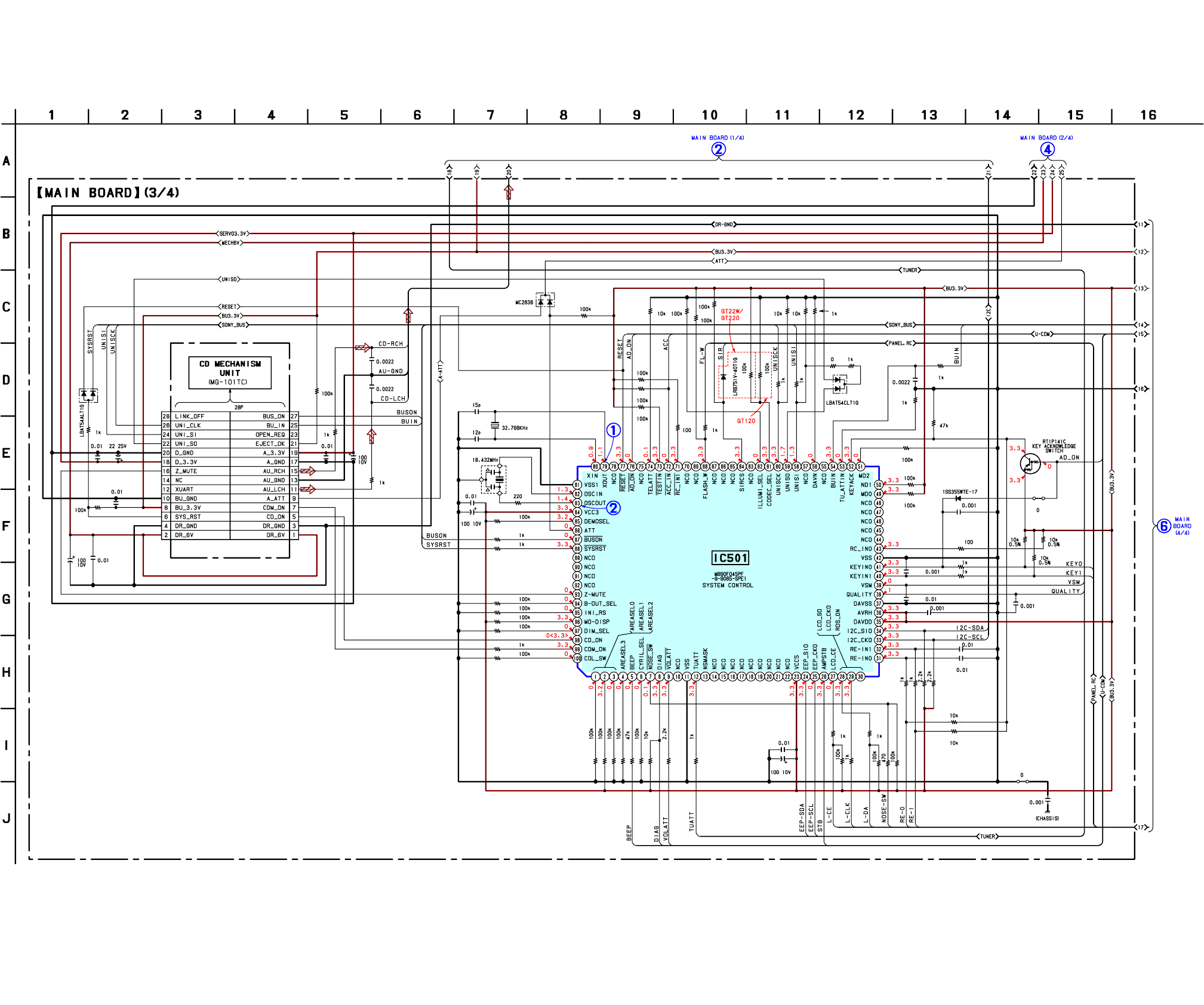Image resolution: width=1204 pixels, height=1005 pixels.
Task: Click blue circled 1 callout near XOUT pin
Action: pos(613,430)
